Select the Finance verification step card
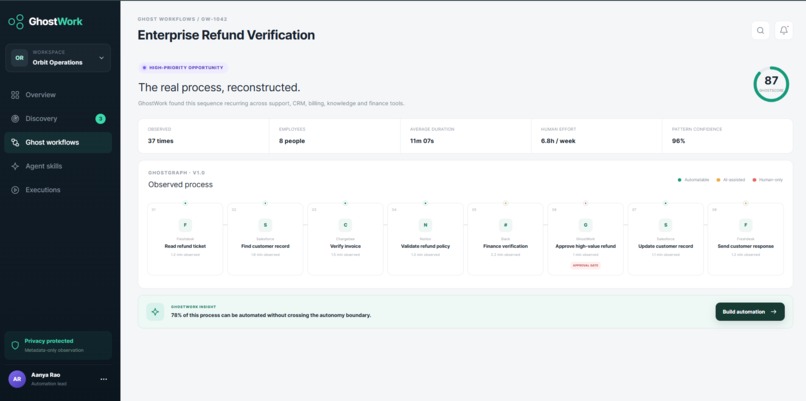 click(x=505, y=239)
